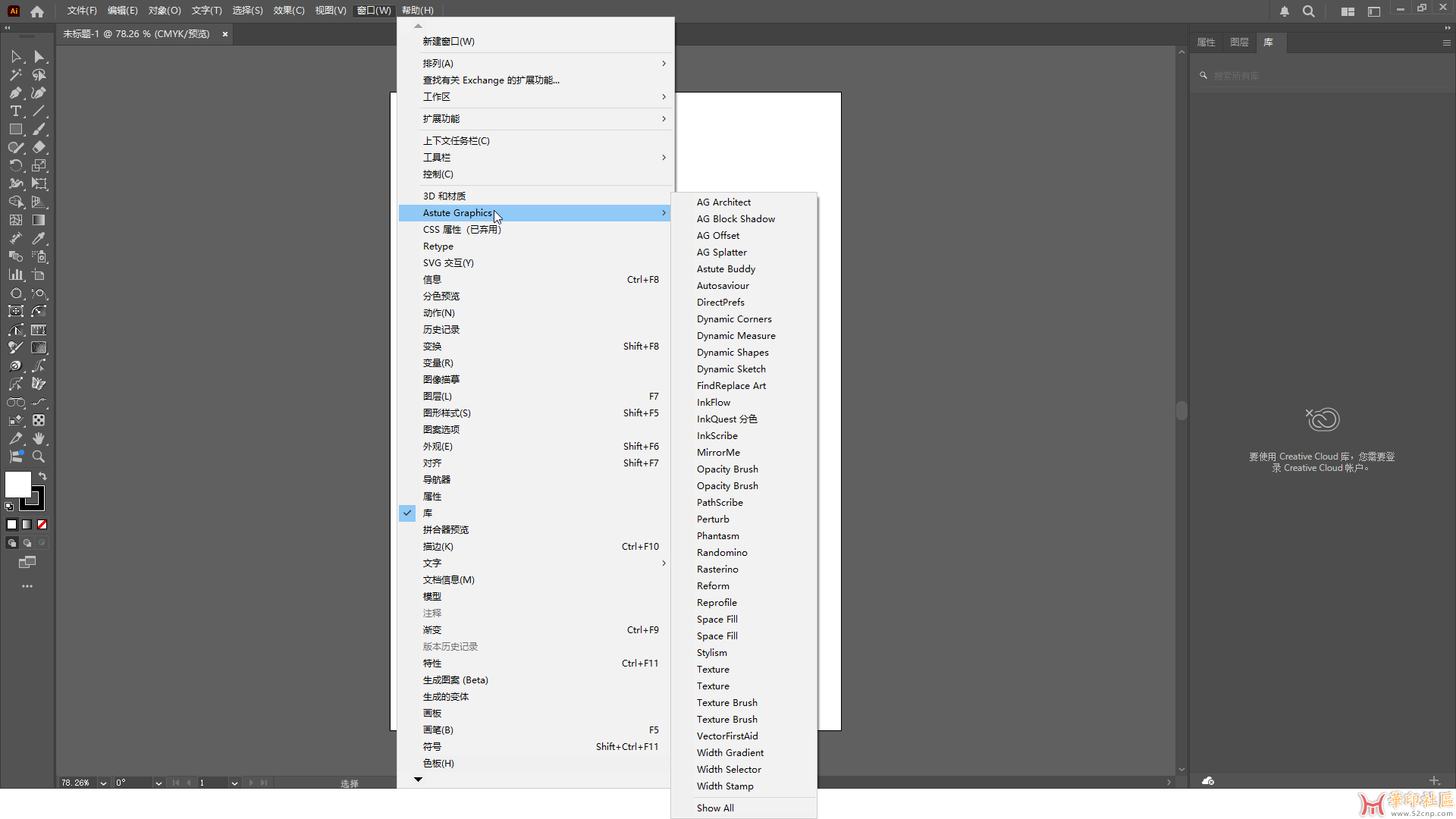The image size is (1456, 819).
Task: Select the Type tool
Action: coord(16,111)
